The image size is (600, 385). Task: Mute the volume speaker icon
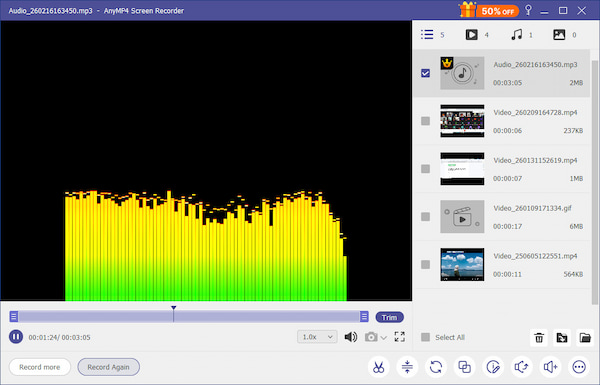tap(351, 337)
